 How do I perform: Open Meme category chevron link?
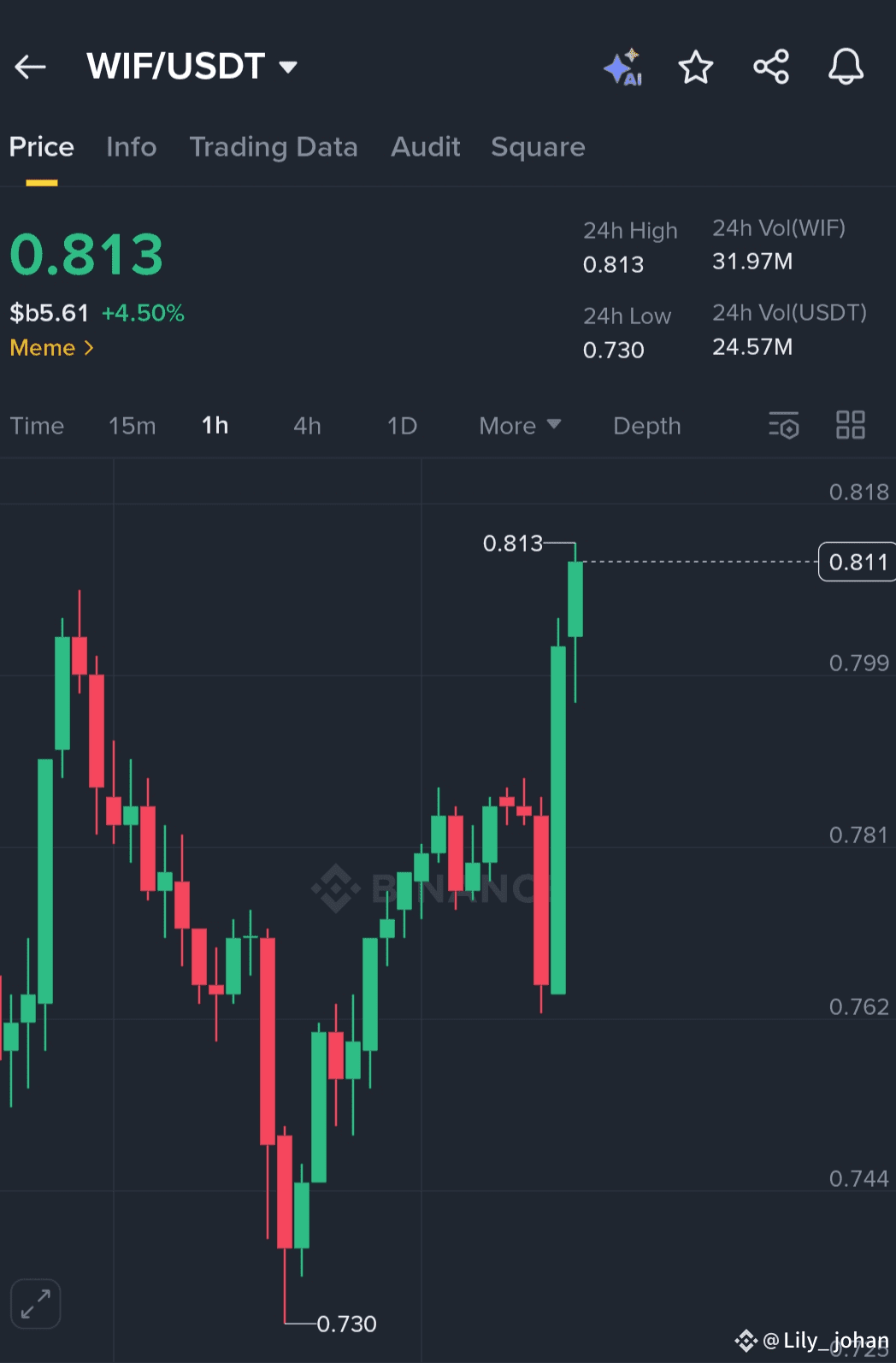52,348
